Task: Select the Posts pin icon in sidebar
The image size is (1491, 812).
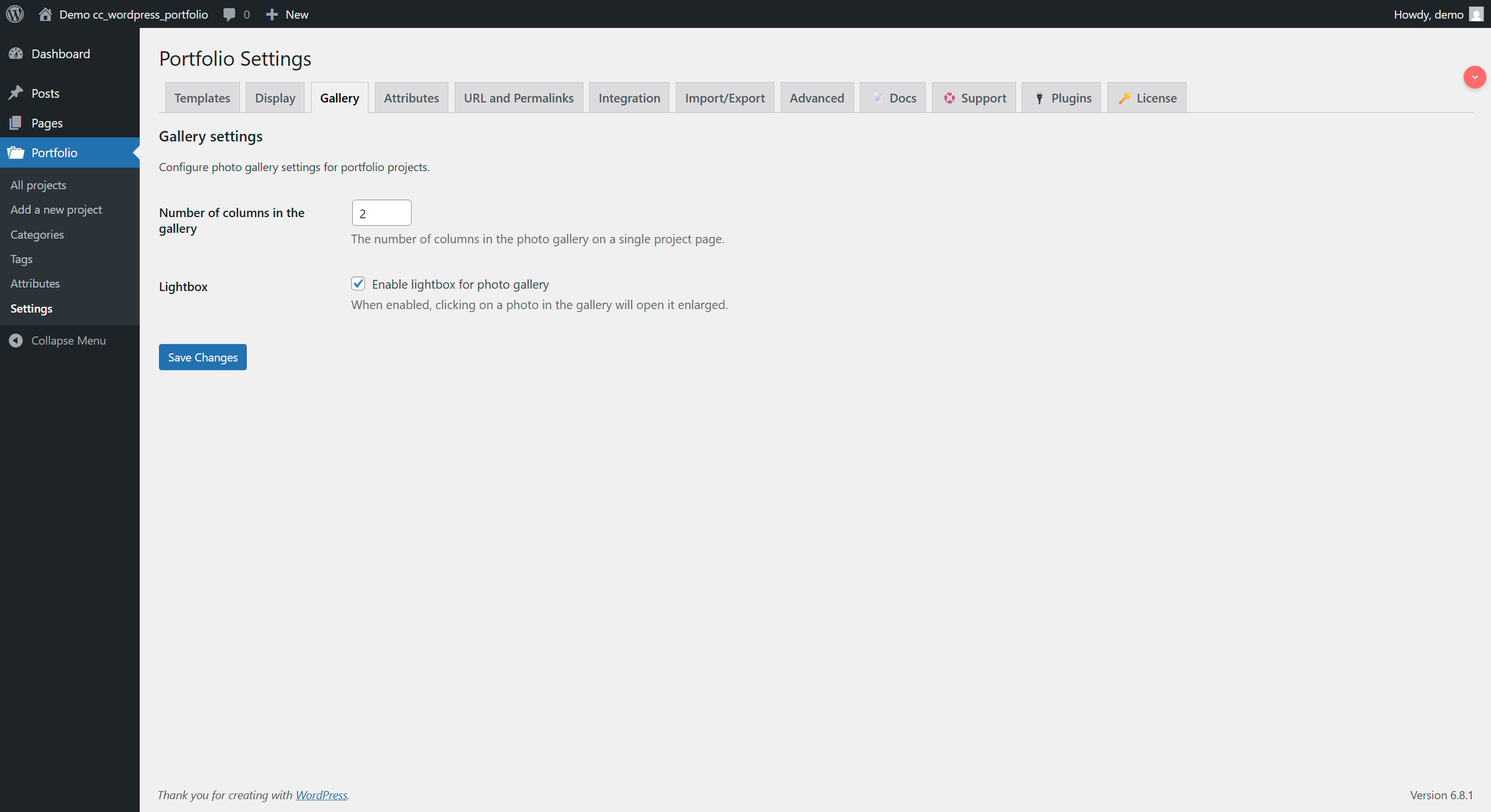Action: [x=17, y=93]
